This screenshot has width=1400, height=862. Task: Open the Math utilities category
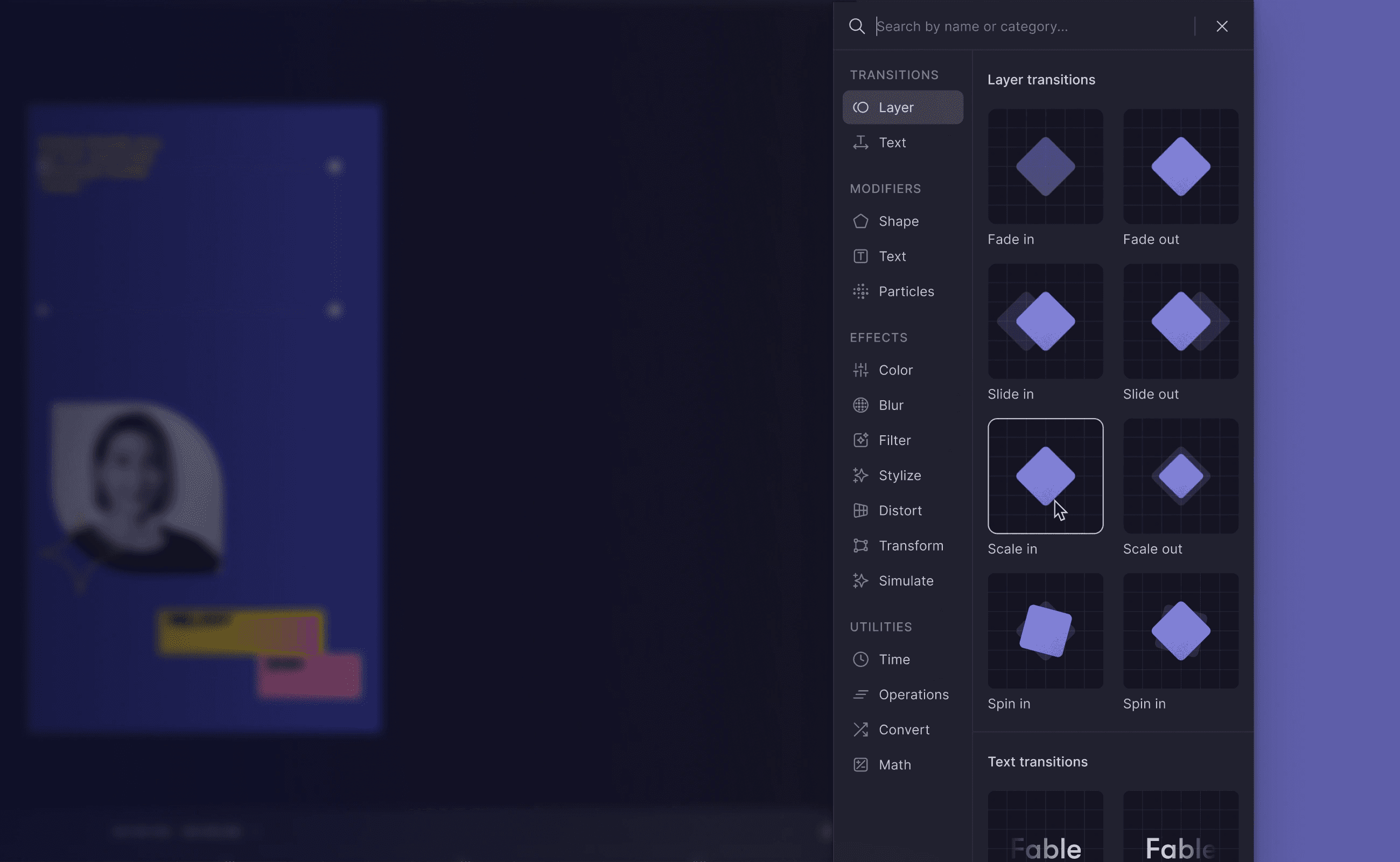tap(894, 764)
